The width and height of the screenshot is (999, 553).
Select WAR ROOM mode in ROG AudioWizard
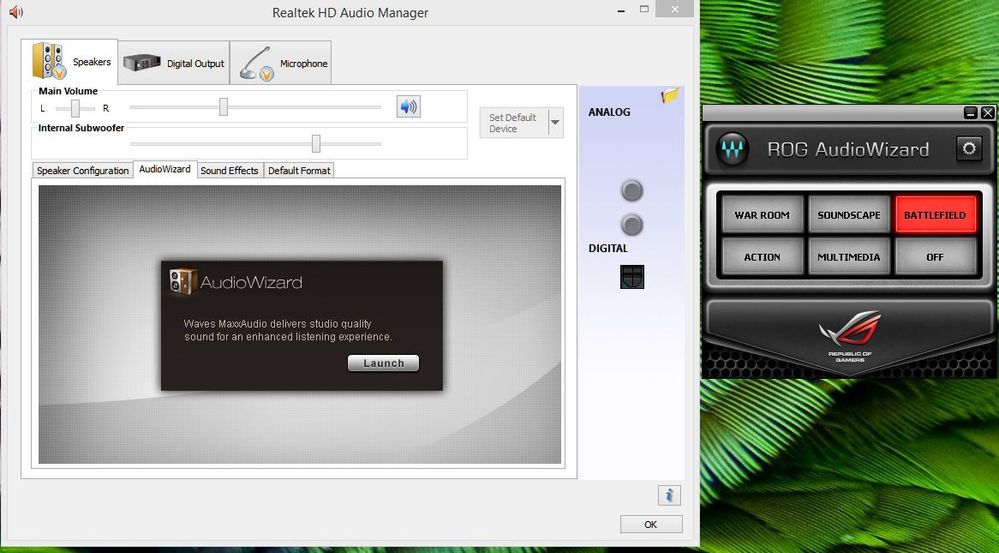tap(762, 215)
